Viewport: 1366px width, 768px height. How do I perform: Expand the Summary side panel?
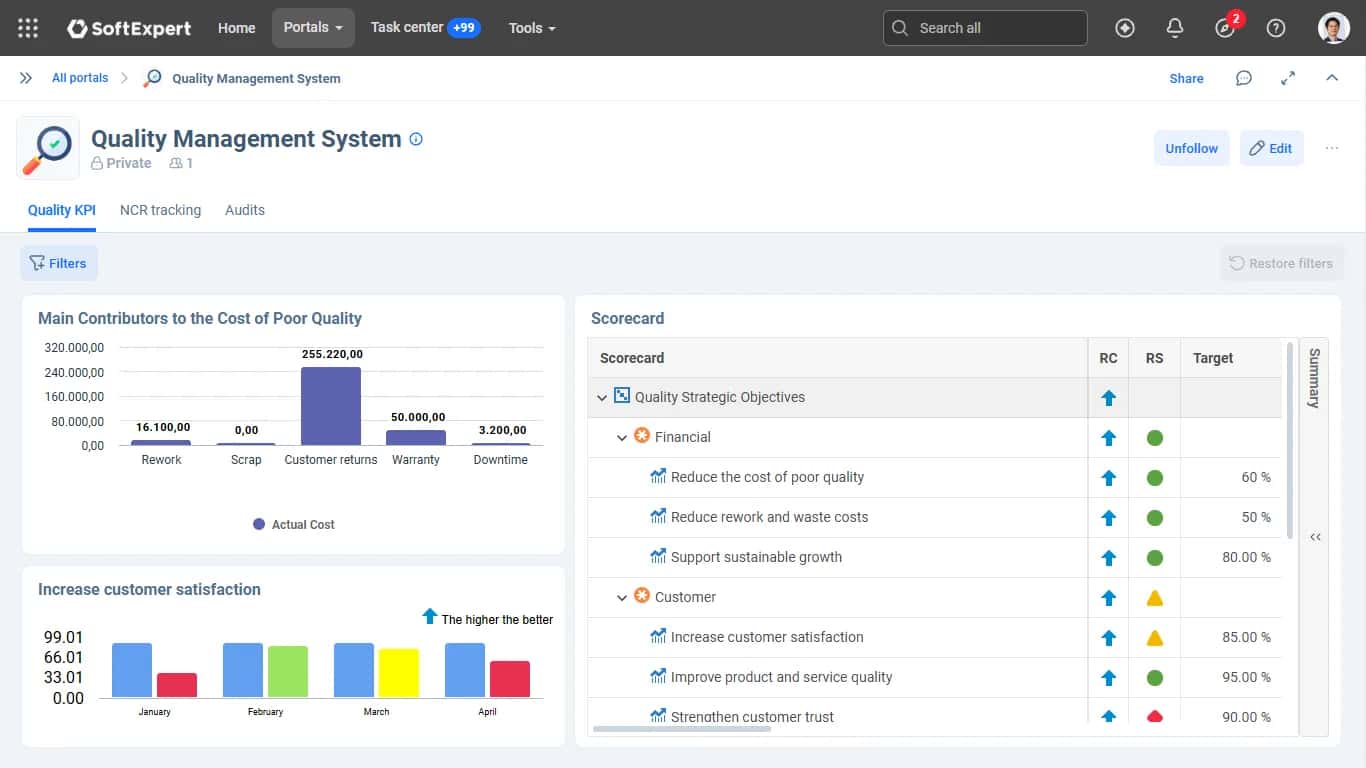coord(1315,537)
